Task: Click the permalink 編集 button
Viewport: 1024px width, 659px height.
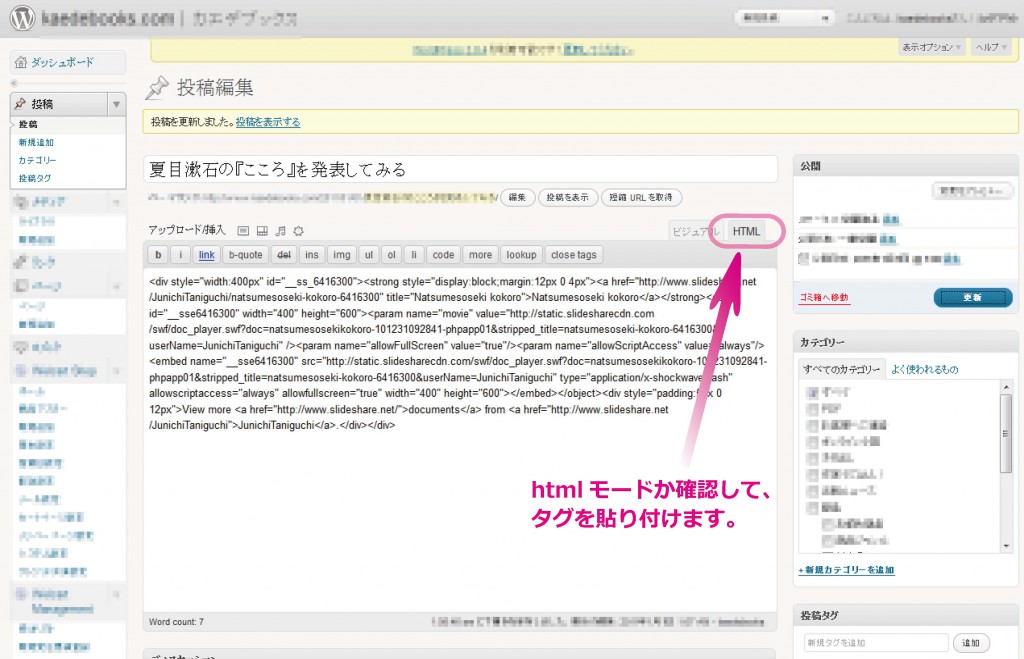Action: pos(517,197)
